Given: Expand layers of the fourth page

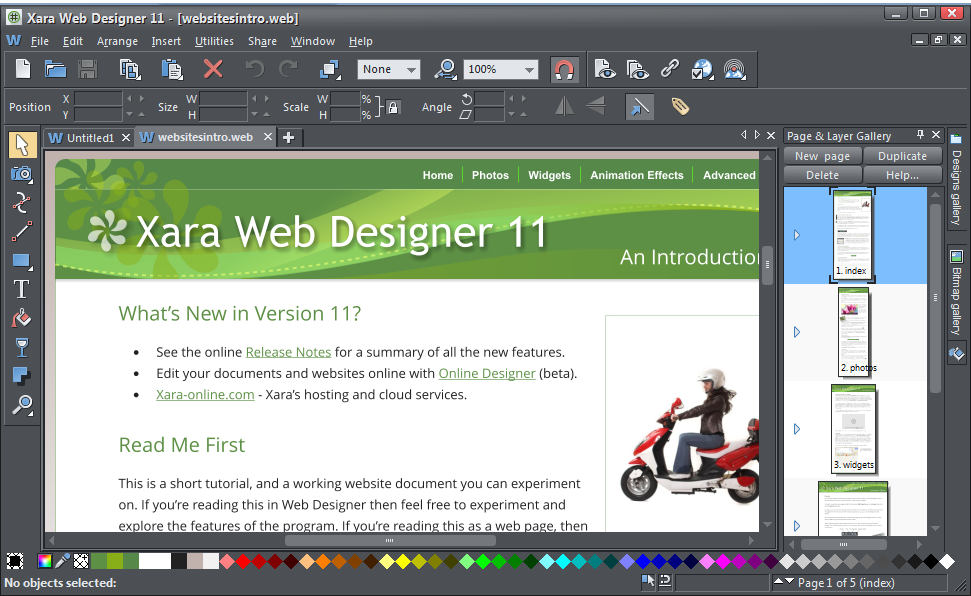Looking at the screenshot, I should coord(797,526).
